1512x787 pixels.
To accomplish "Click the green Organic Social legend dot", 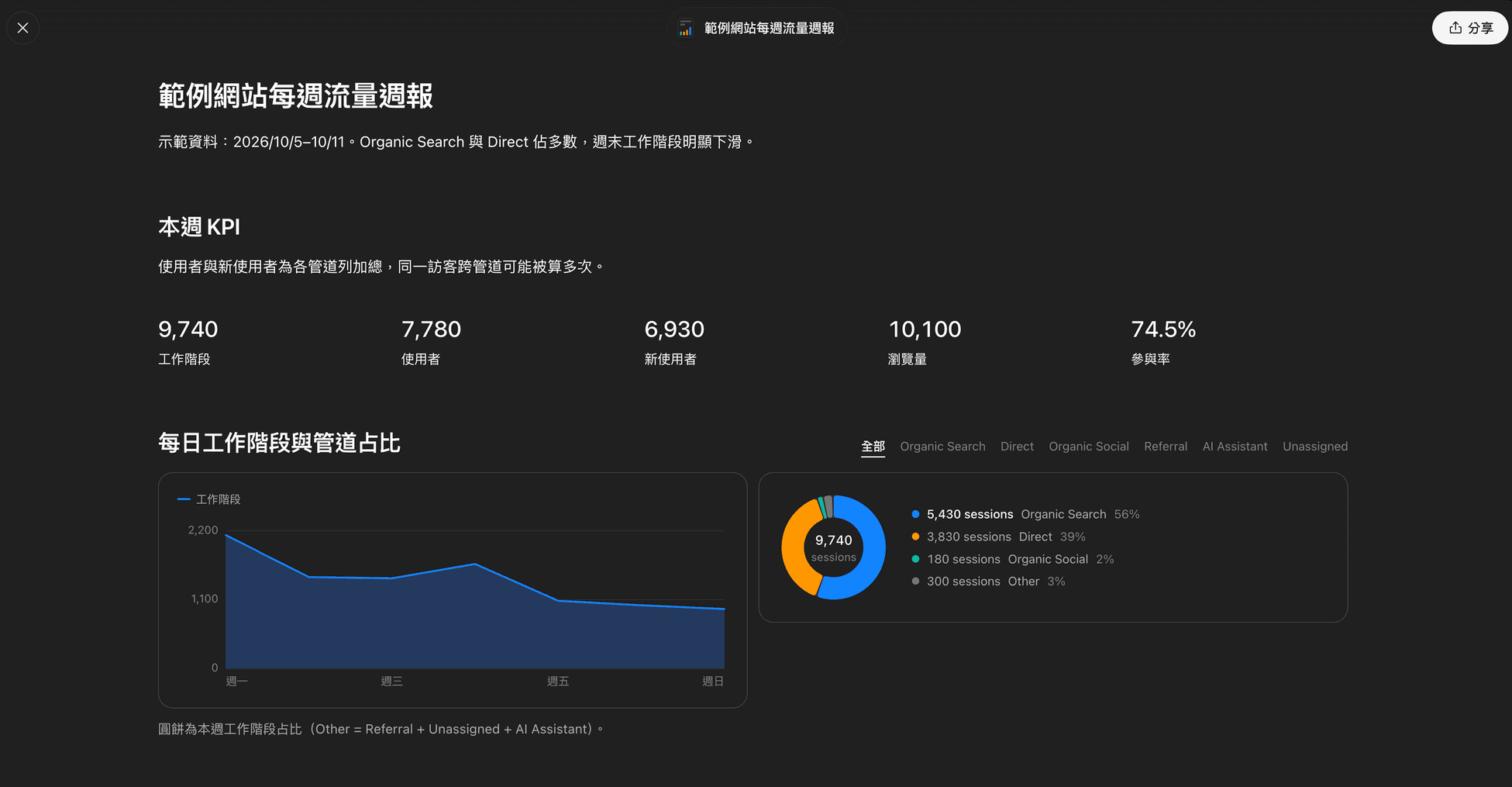I will point(915,559).
